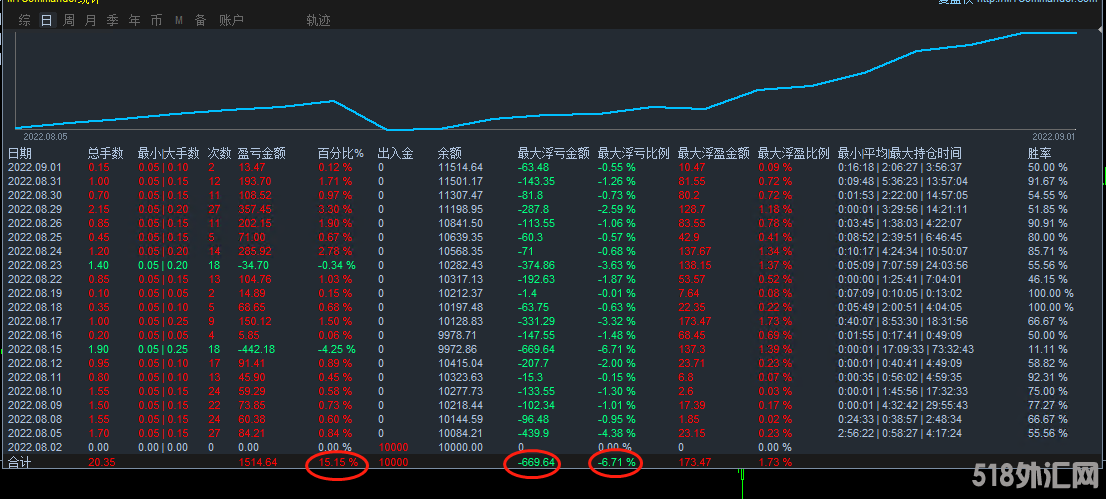Click percentage -4.25 %
Screen dimensions: 1106x499
(x=336, y=349)
